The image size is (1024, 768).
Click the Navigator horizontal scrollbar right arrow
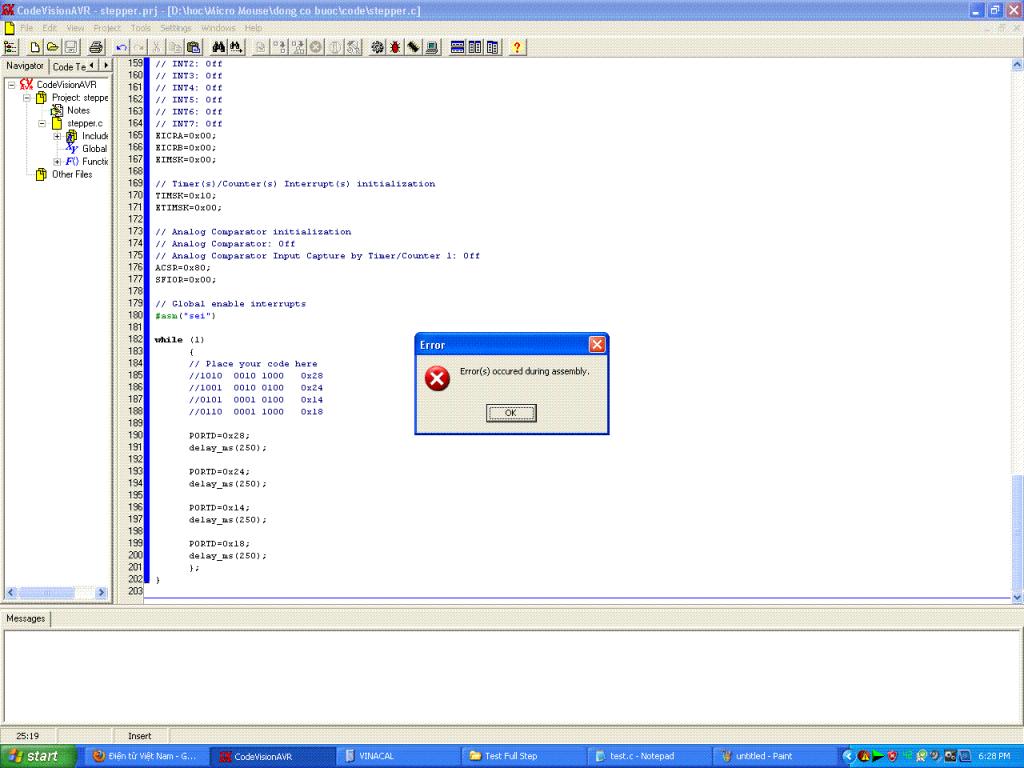[103, 593]
